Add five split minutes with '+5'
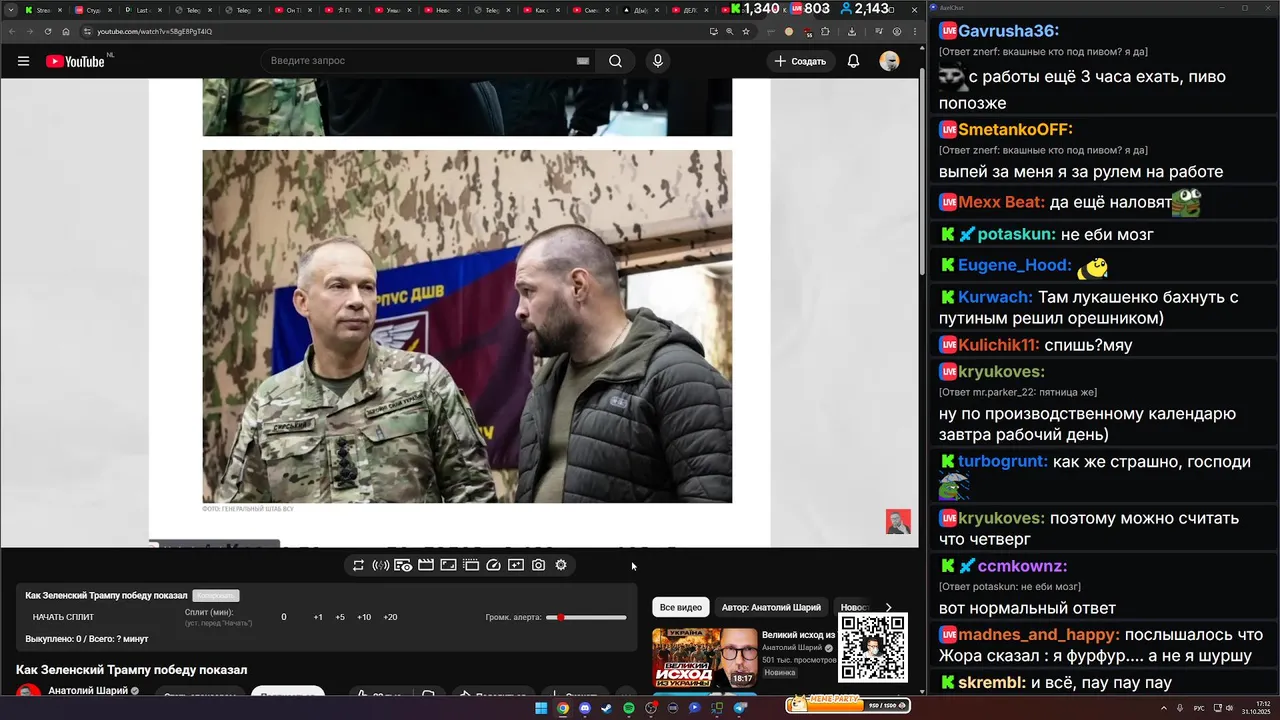This screenshot has width=1280, height=720. [x=340, y=617]
